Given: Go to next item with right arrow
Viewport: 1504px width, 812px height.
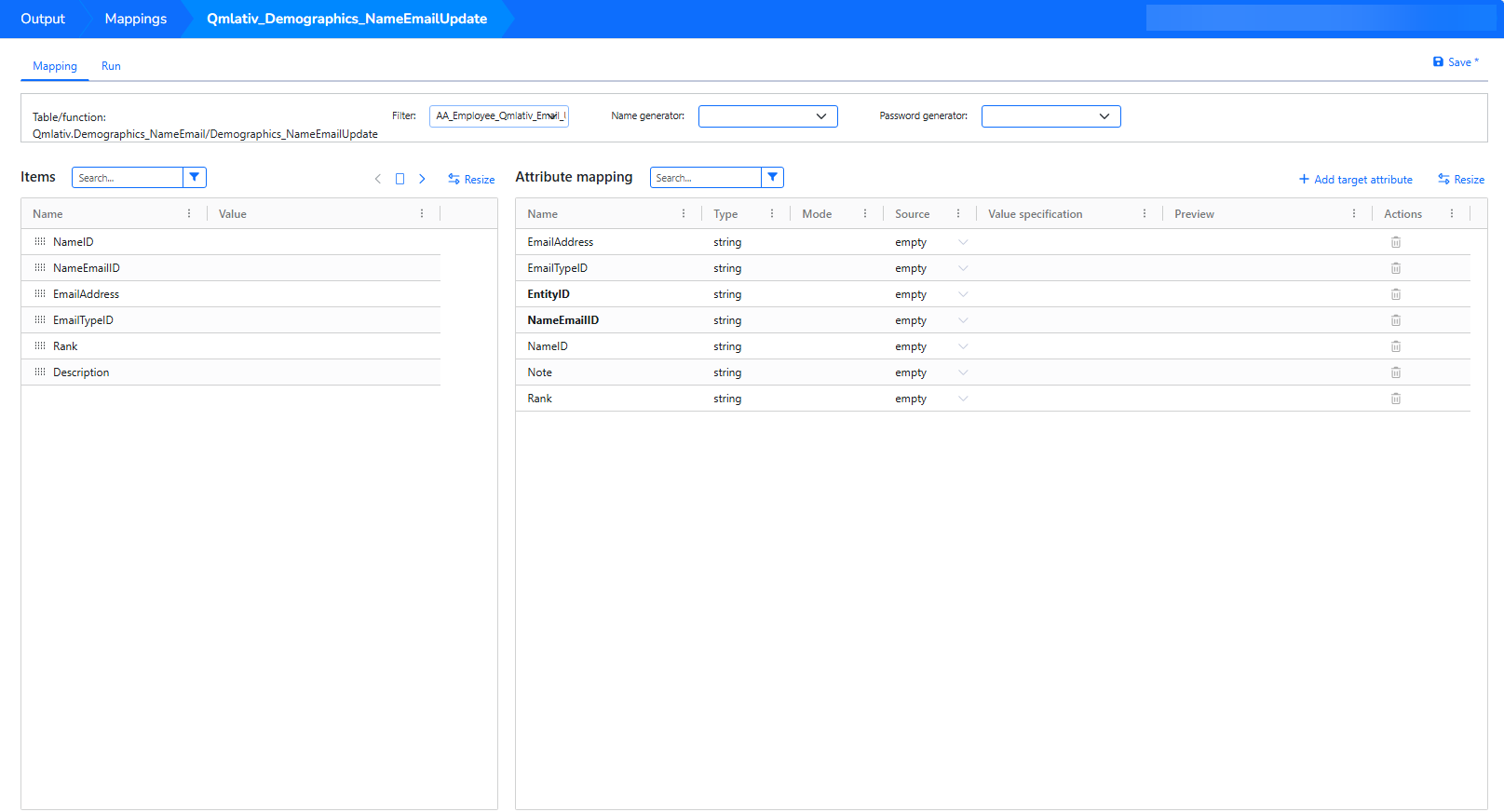Looking at the screenshot, I should click(422, 179).
